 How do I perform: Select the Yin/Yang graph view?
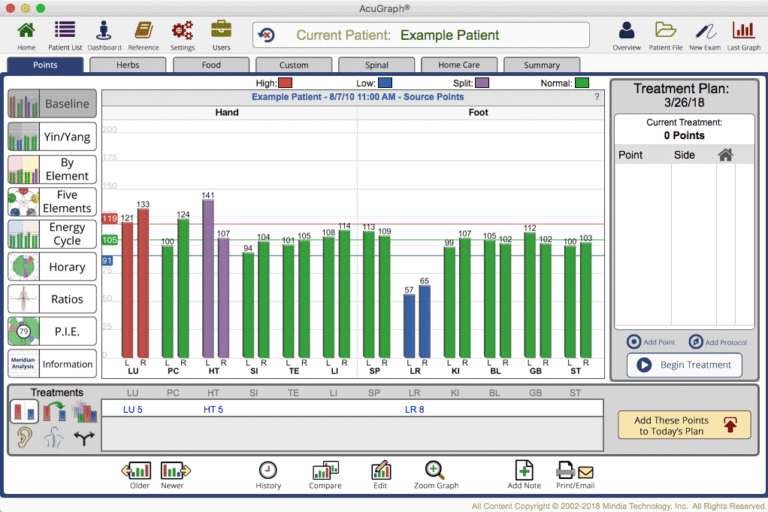[52, 137]
